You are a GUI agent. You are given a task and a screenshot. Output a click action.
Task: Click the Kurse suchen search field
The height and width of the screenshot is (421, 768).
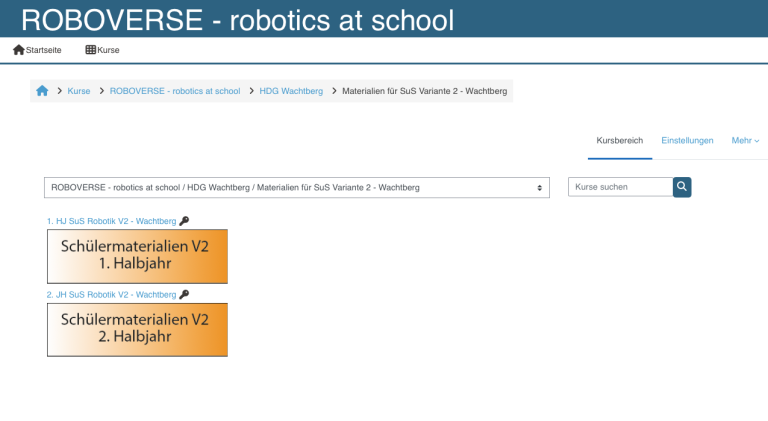click(620, 187)
